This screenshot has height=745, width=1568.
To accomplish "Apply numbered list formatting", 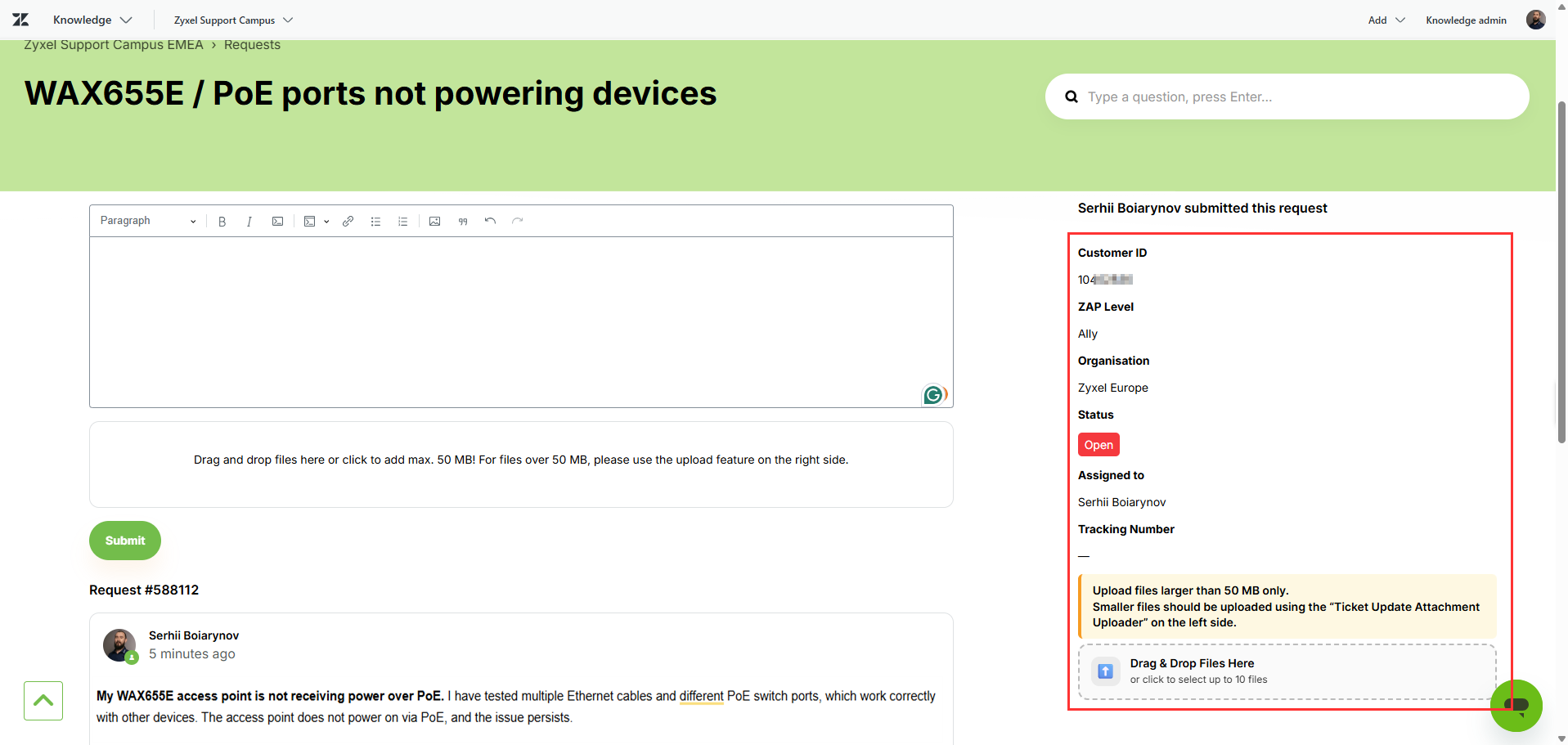I will pyautogui.click(x=402, y=222).
